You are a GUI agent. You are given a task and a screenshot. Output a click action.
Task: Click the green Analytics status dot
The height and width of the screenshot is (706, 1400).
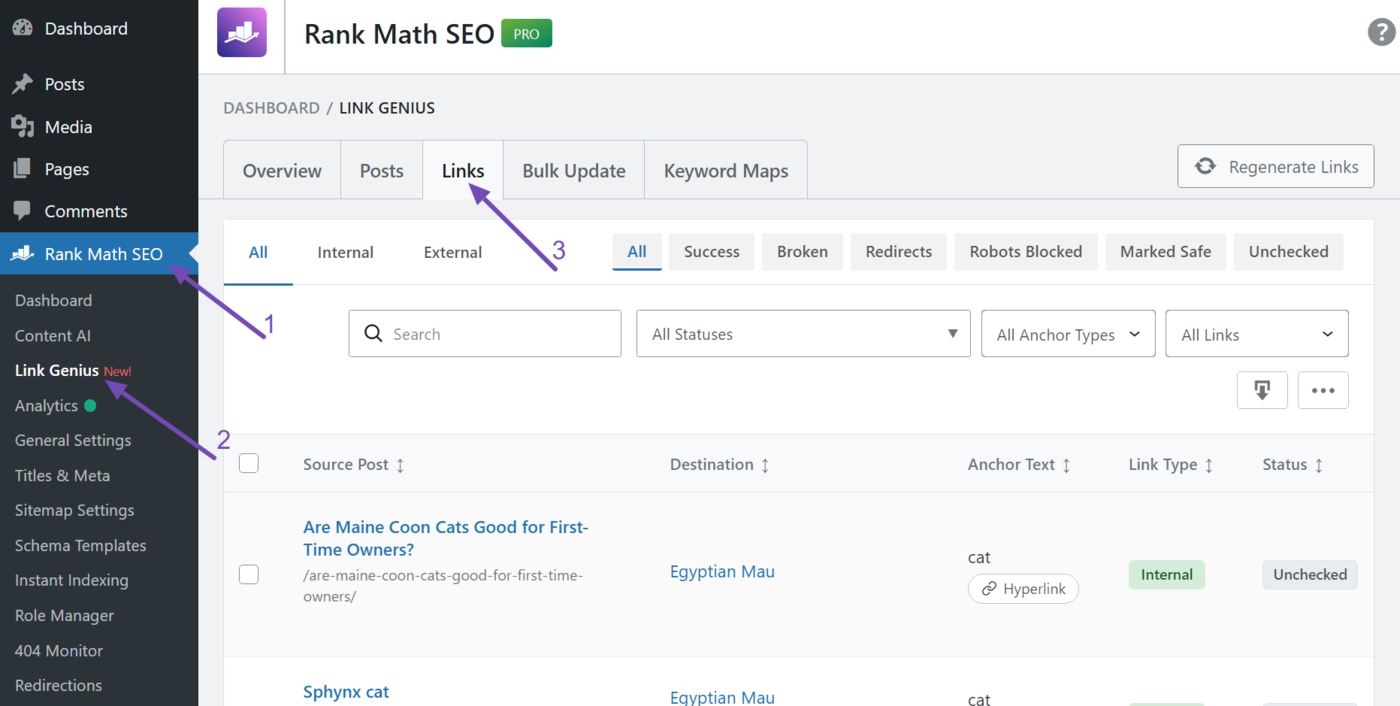pyautogui.click(x=90, y=406)
